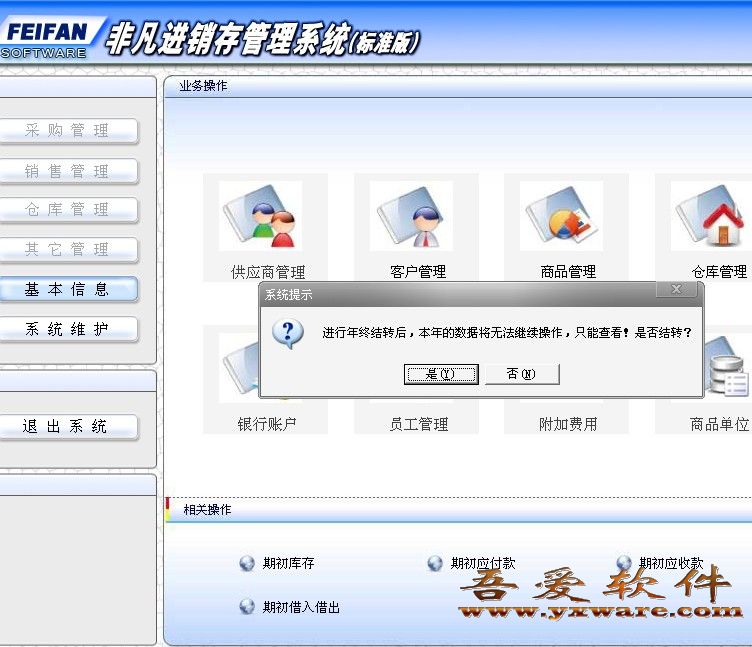Open the 期初应收款 link
This screenshot has width=752, height=647.
671,563
